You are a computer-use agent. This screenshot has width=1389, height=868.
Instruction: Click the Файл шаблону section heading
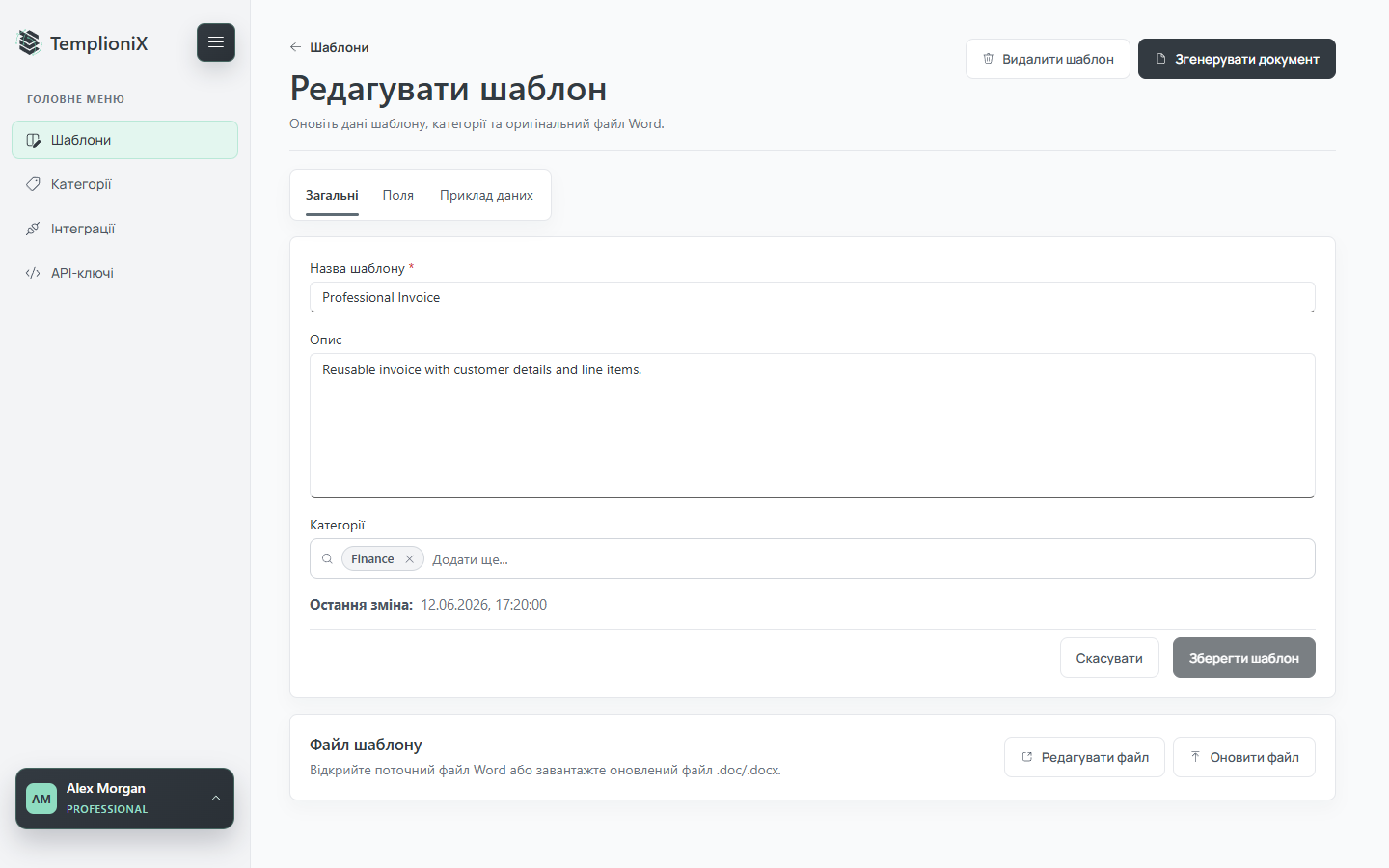(x=366, y=745)
